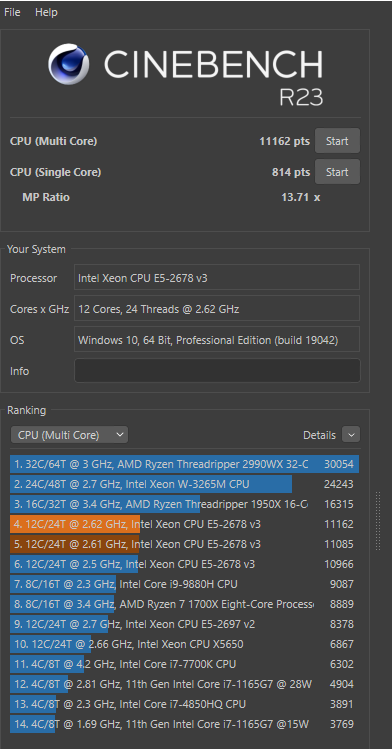The width and height of the screenshot is (392, 749).
Task: Click the 11162 pts multi core score
Action: point(284,141)
